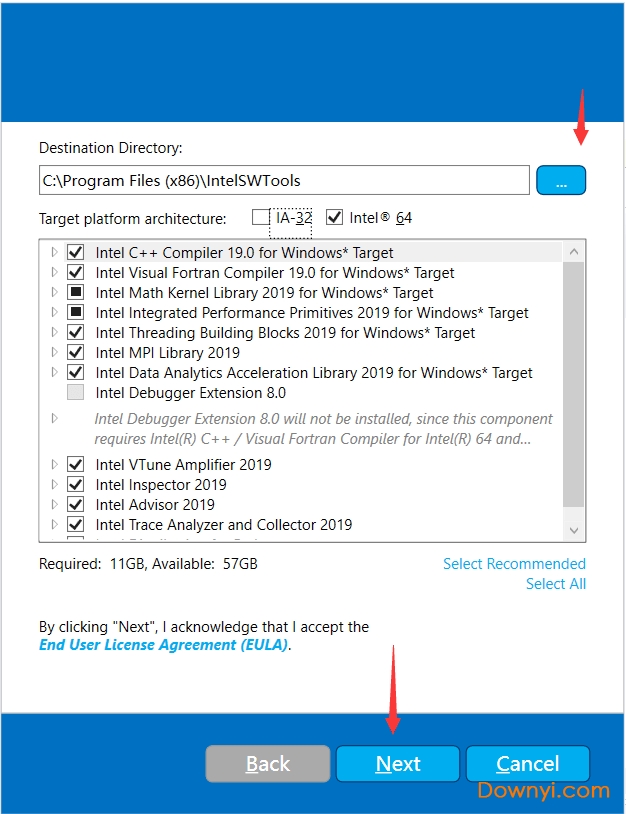Uncheck Intel VTune Amplifier 2019 checkbox
Screen dimensions: 626x814
[76, 464]
